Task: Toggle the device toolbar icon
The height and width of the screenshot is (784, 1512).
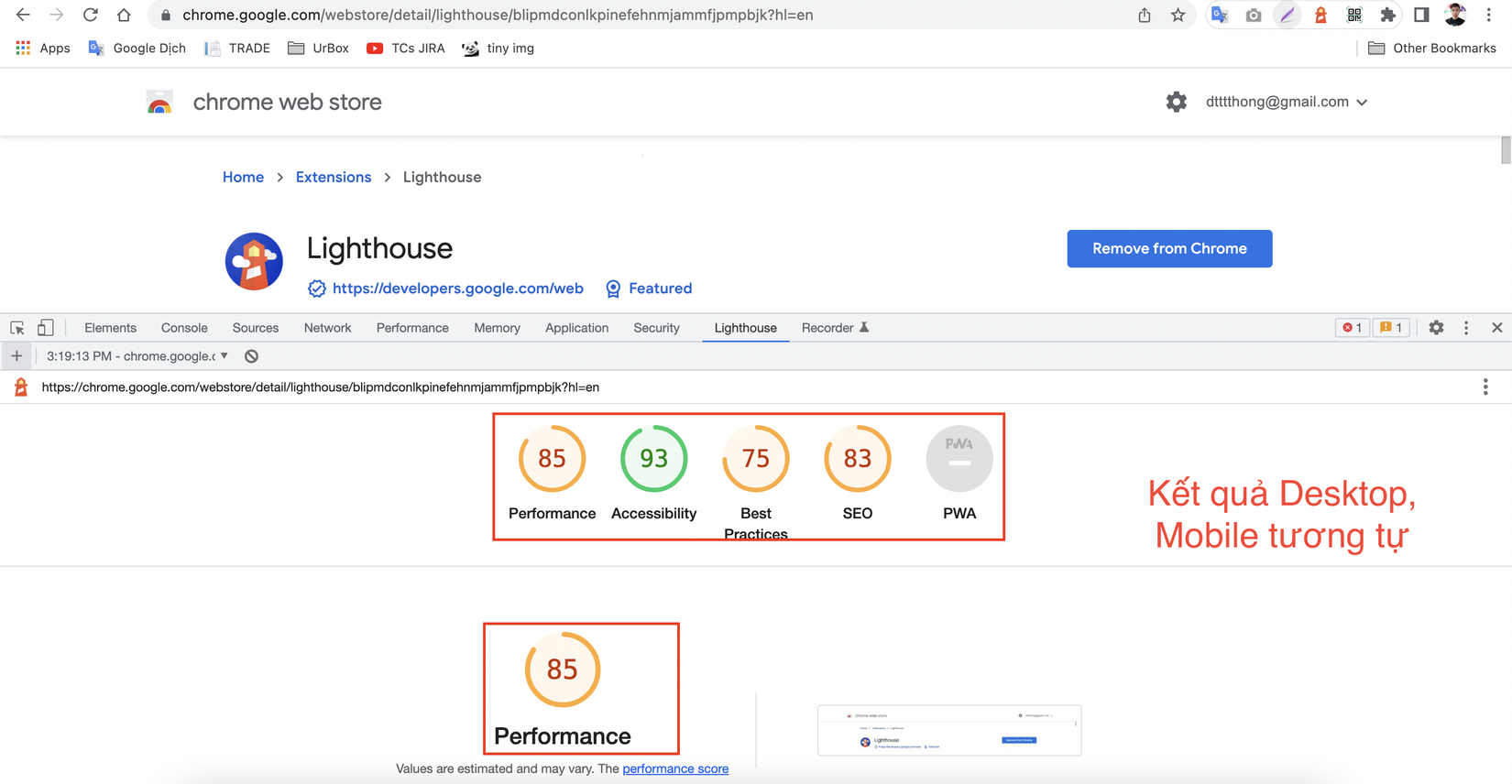Action: point(45,328)
